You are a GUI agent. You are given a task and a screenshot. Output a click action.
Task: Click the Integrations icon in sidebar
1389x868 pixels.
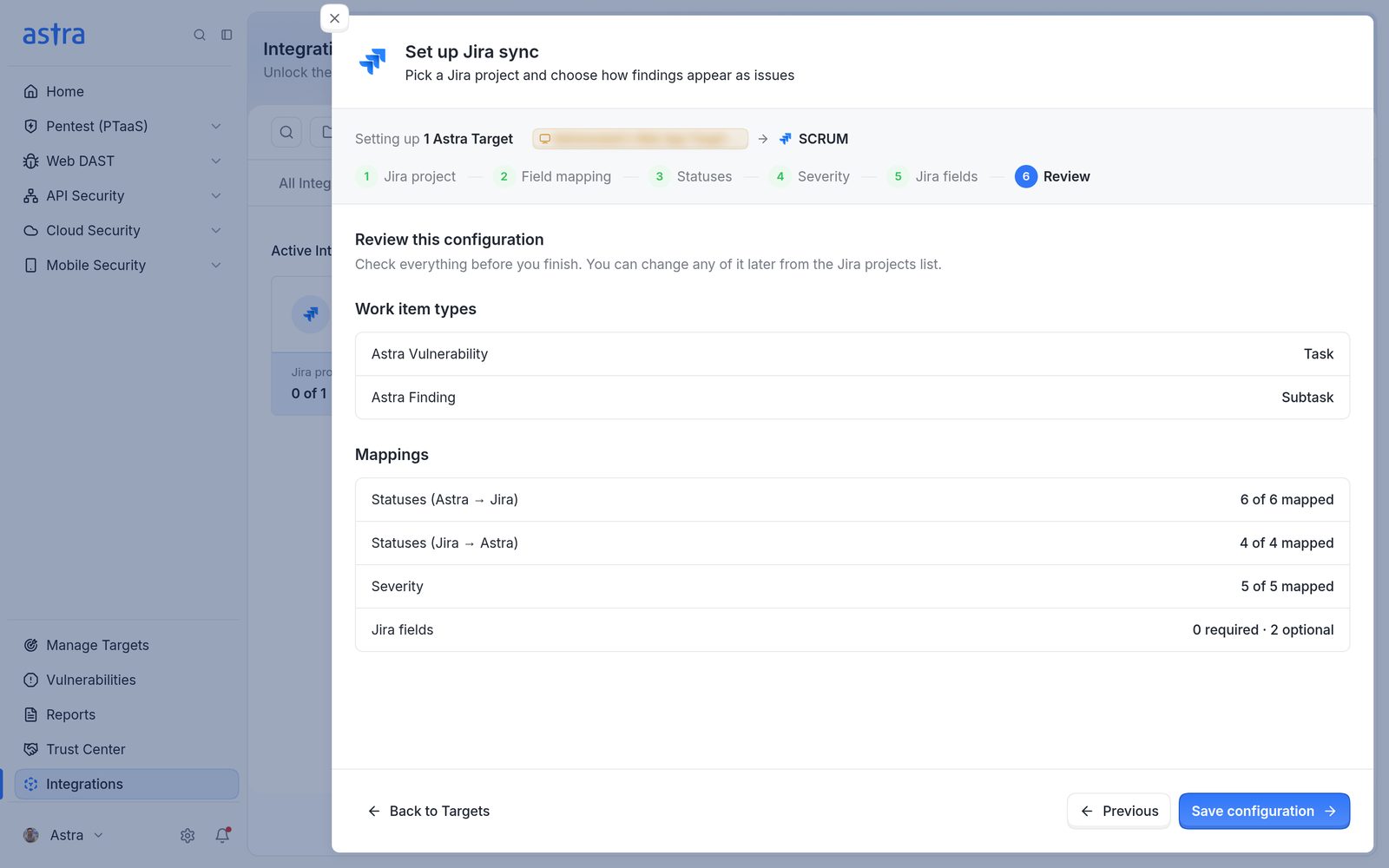coord(31,784)
